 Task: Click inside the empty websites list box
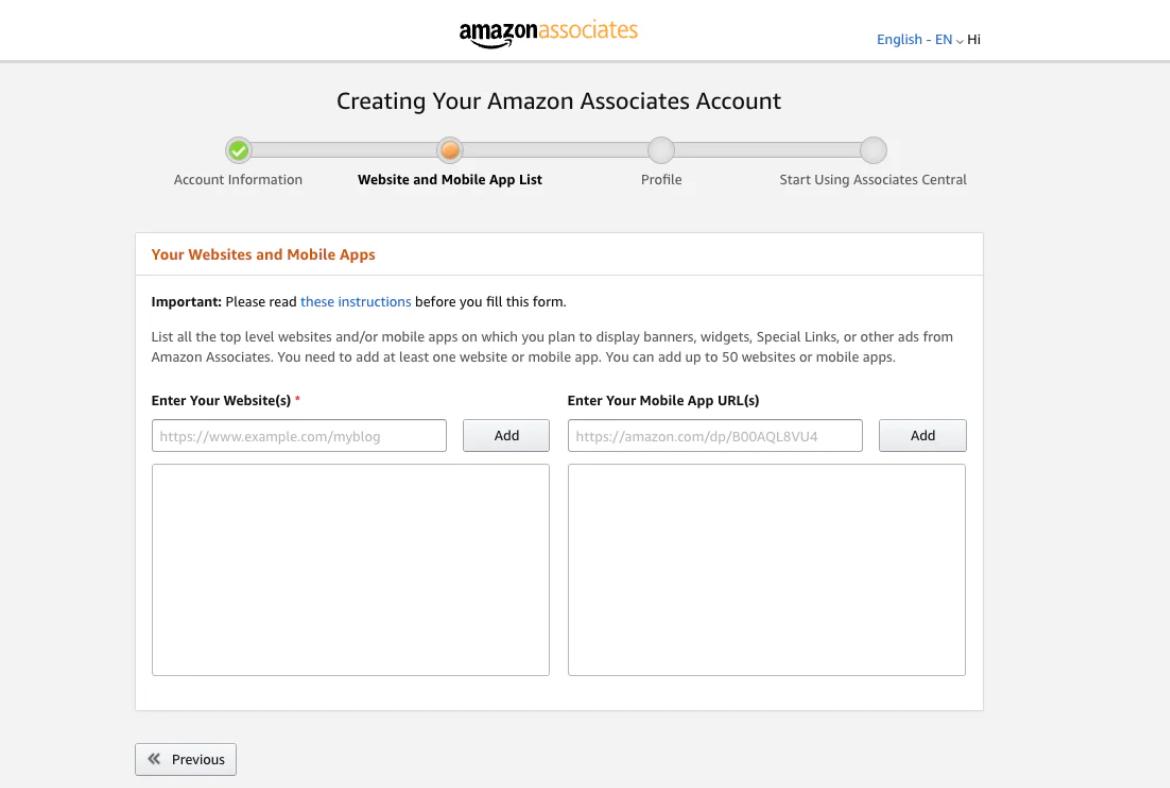(350, 569)
